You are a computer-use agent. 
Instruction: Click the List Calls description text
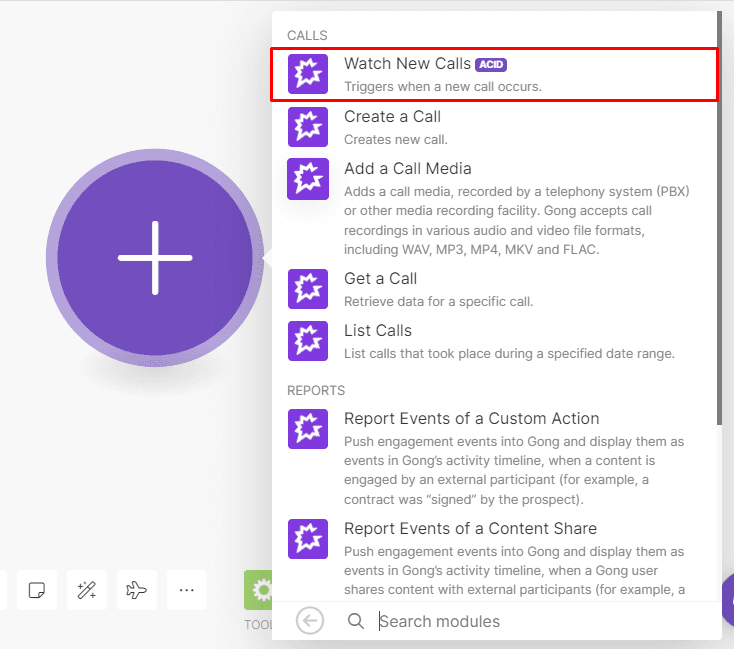point(509,353)
